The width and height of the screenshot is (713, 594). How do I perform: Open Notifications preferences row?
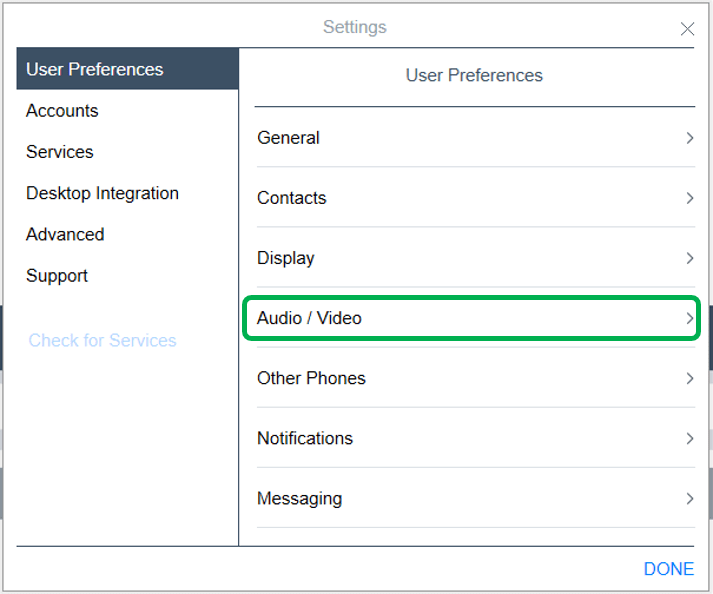305,438
